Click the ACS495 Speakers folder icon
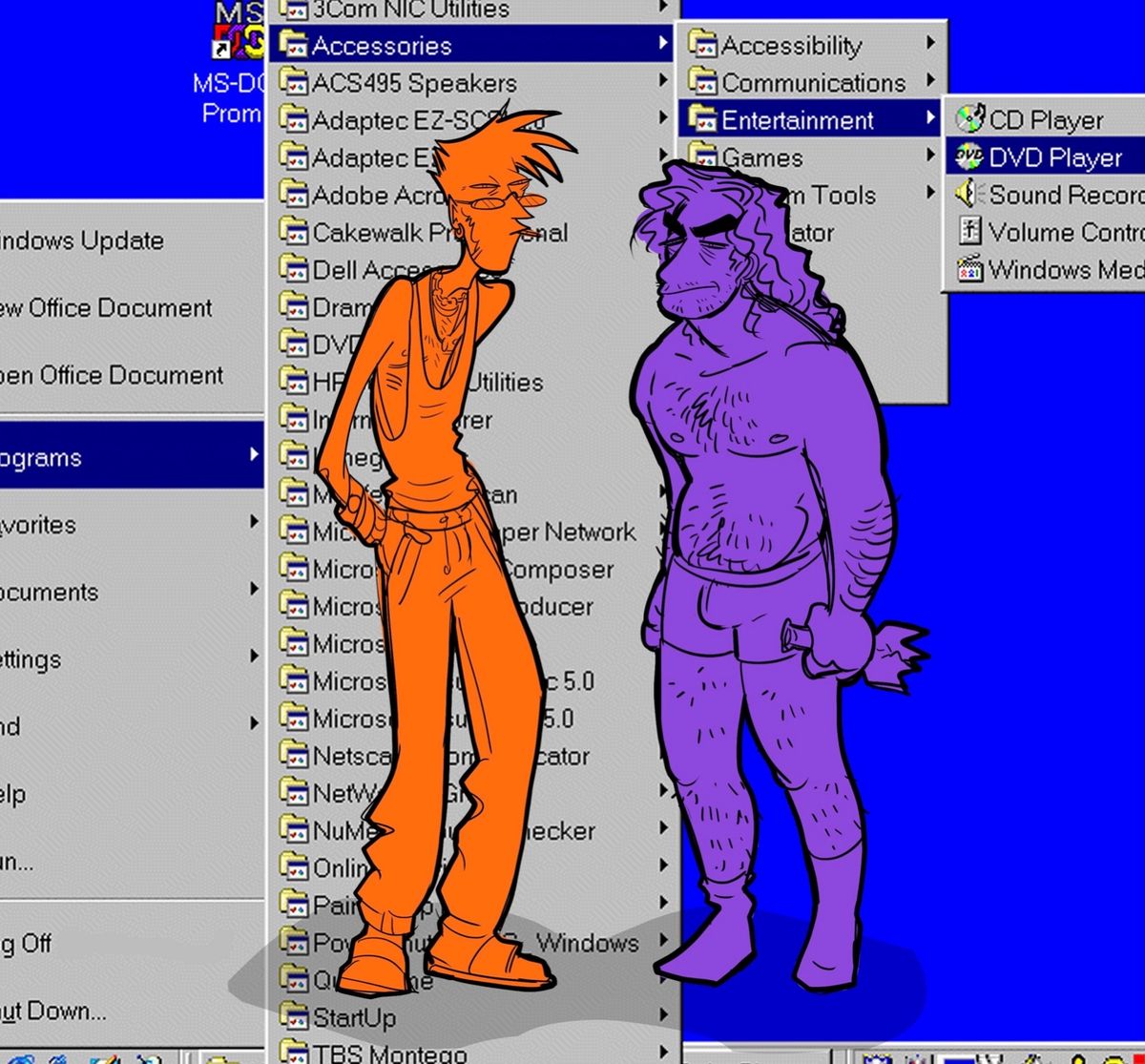The width and height of the screenshot is (1145, 1064). coord(293,81)
